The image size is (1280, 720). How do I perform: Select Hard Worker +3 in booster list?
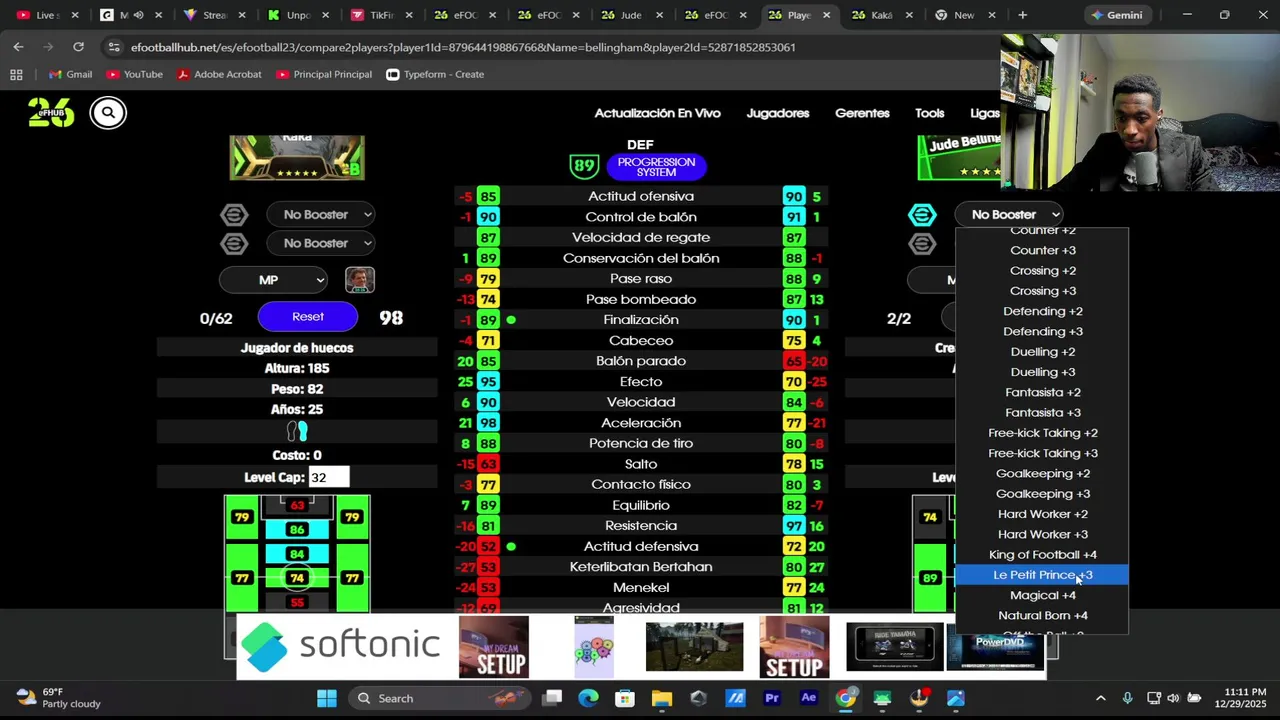point(1042,535)
